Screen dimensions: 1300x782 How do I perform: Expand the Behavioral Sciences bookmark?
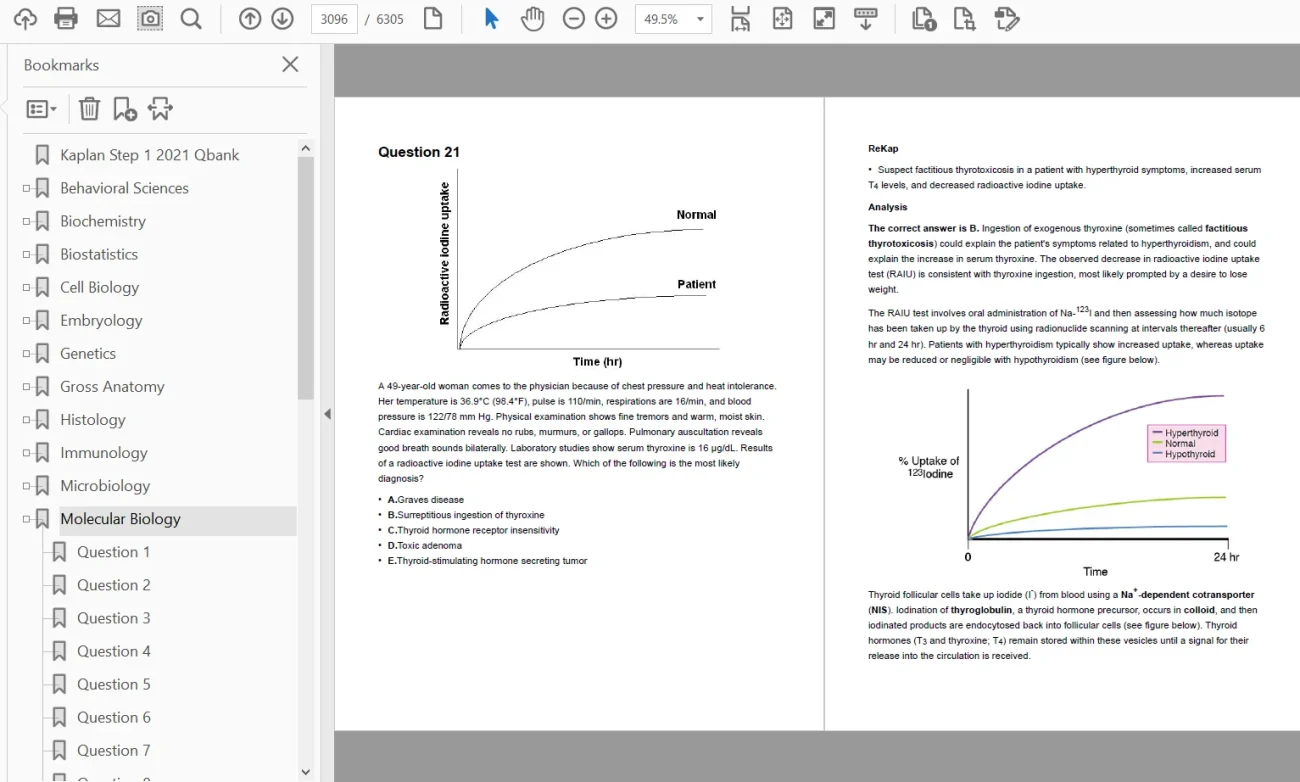tap(27, 188)
